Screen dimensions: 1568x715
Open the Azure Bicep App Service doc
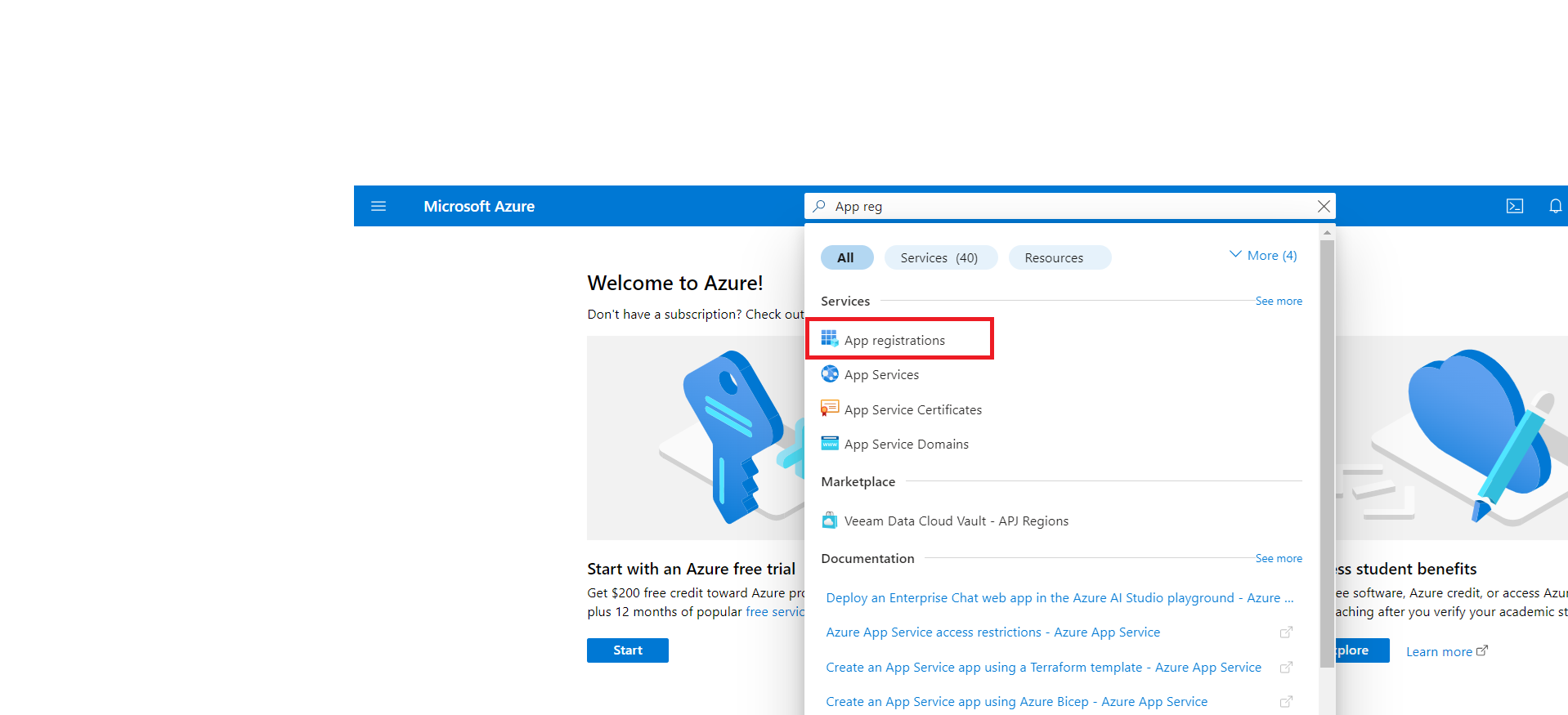pos(1017,702)
